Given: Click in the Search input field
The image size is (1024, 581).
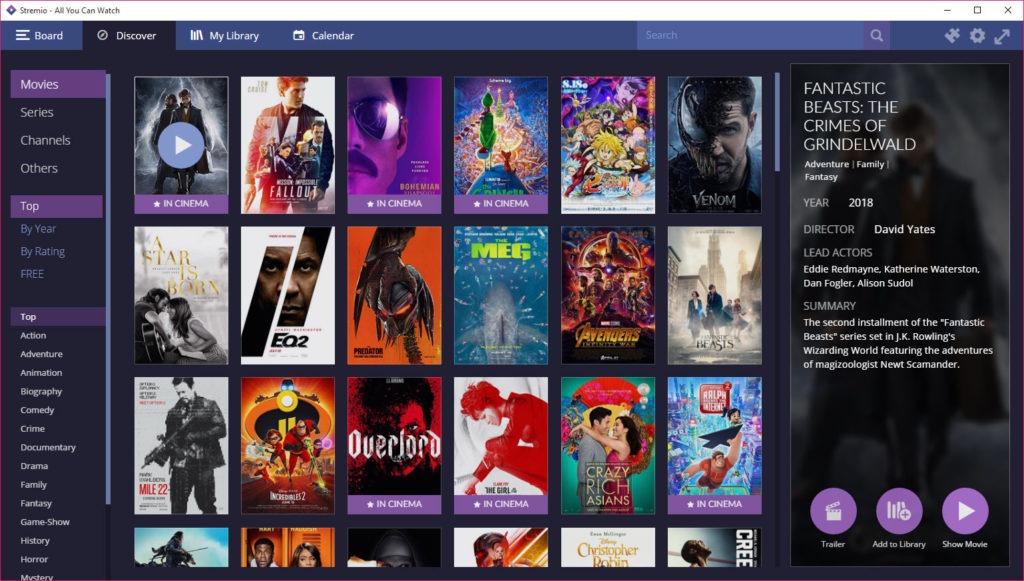Looking at the screenshot, I should tap(750, 35).
